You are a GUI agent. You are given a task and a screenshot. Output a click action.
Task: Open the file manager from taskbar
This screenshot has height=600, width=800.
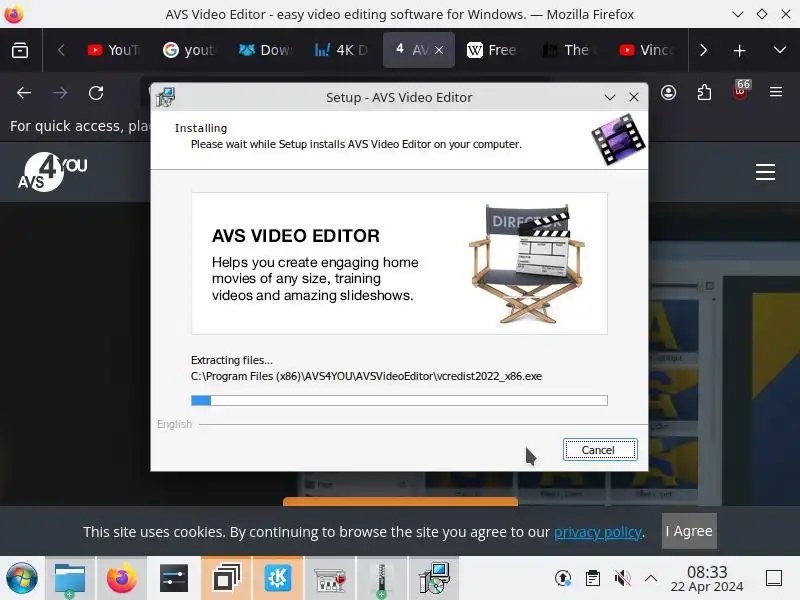click(x=70, y=579)
